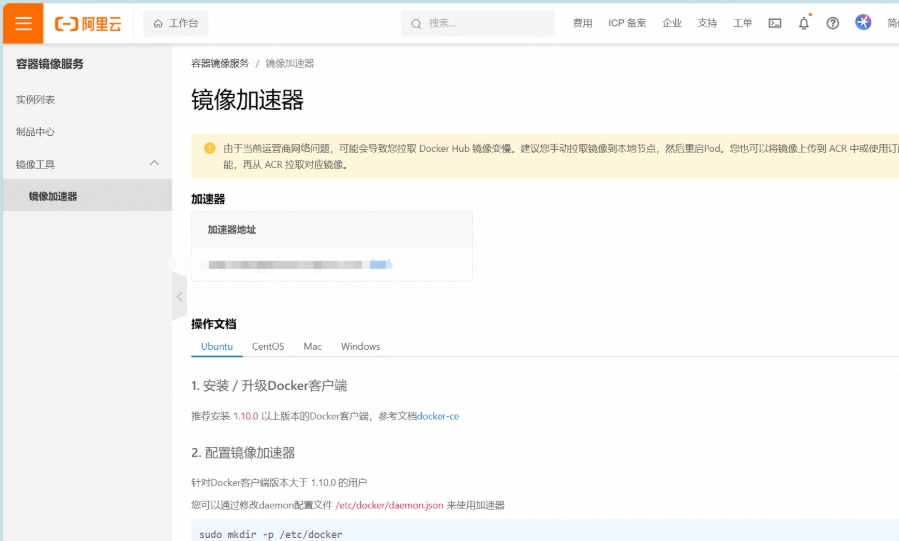The width and height of the screenshot is (899, 541).
Task: Click the 容器镜像服务 sidebar title
Action: click(50, 64)
